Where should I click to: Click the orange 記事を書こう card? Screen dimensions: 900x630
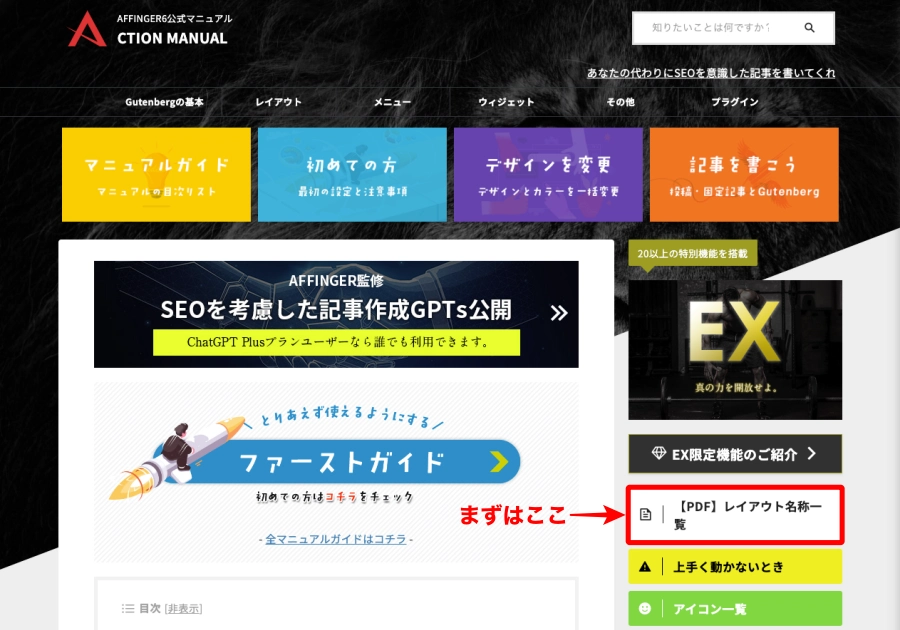(x=744, y=174)
